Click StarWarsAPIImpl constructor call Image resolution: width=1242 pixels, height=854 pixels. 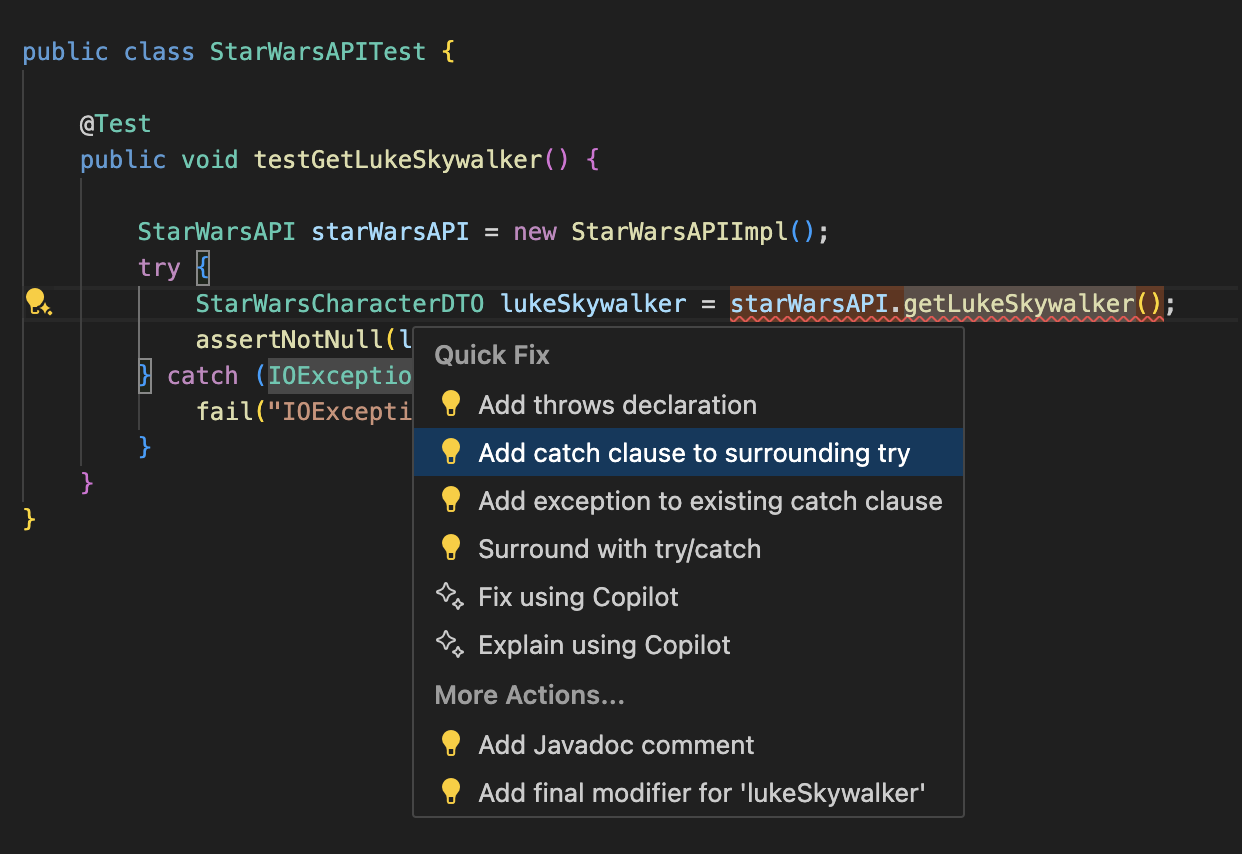679,232
